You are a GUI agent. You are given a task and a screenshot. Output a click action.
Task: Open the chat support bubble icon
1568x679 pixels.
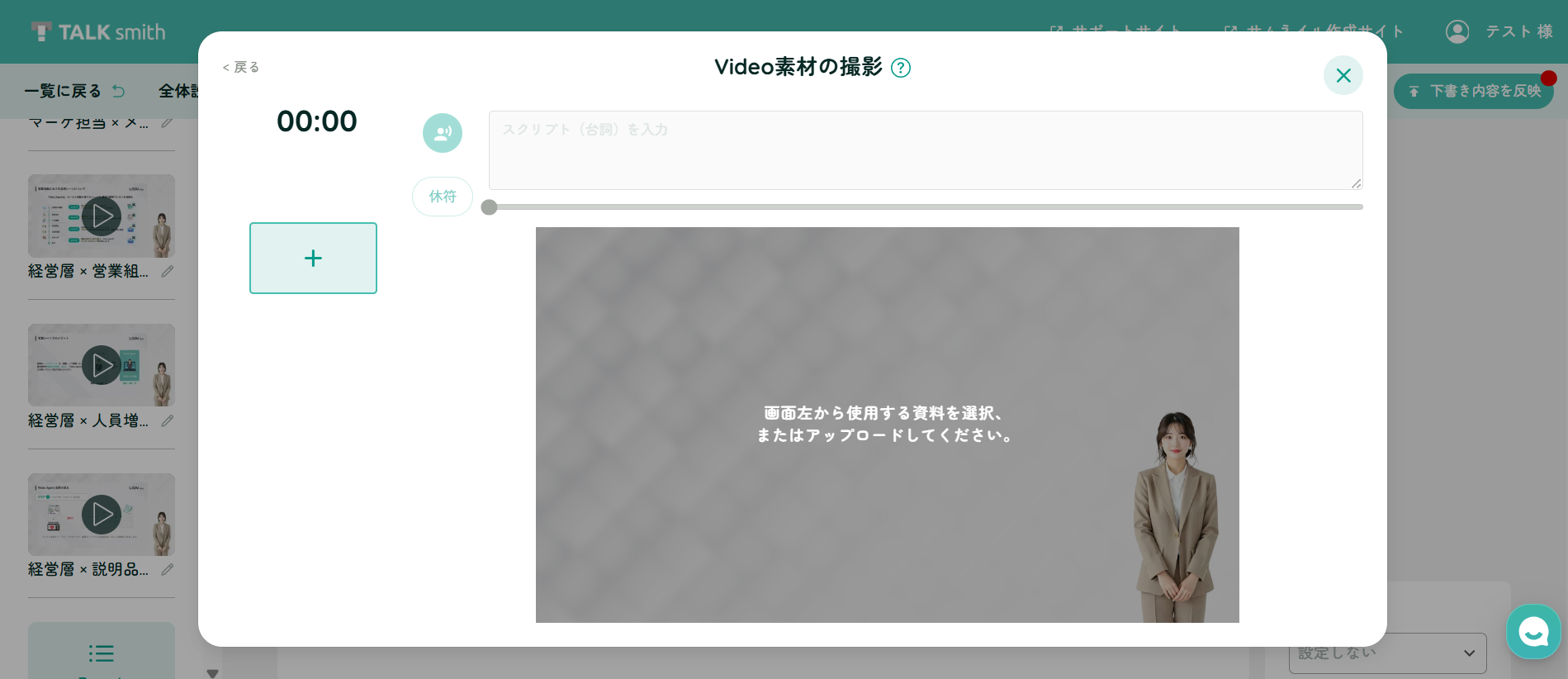pyautogui.click(x=1533, y=632)
